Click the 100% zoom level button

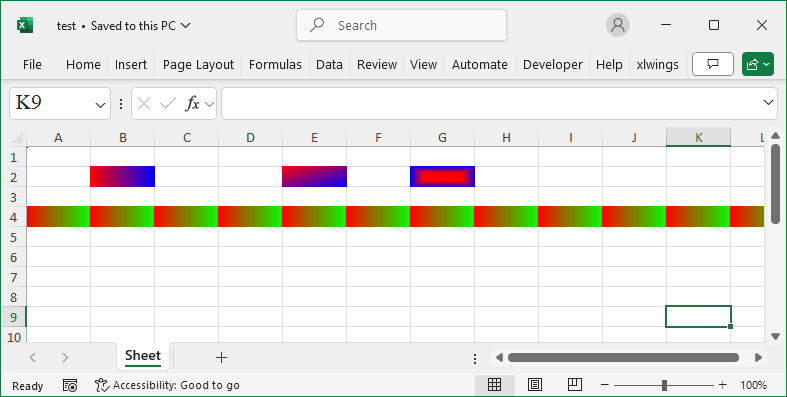753,385
